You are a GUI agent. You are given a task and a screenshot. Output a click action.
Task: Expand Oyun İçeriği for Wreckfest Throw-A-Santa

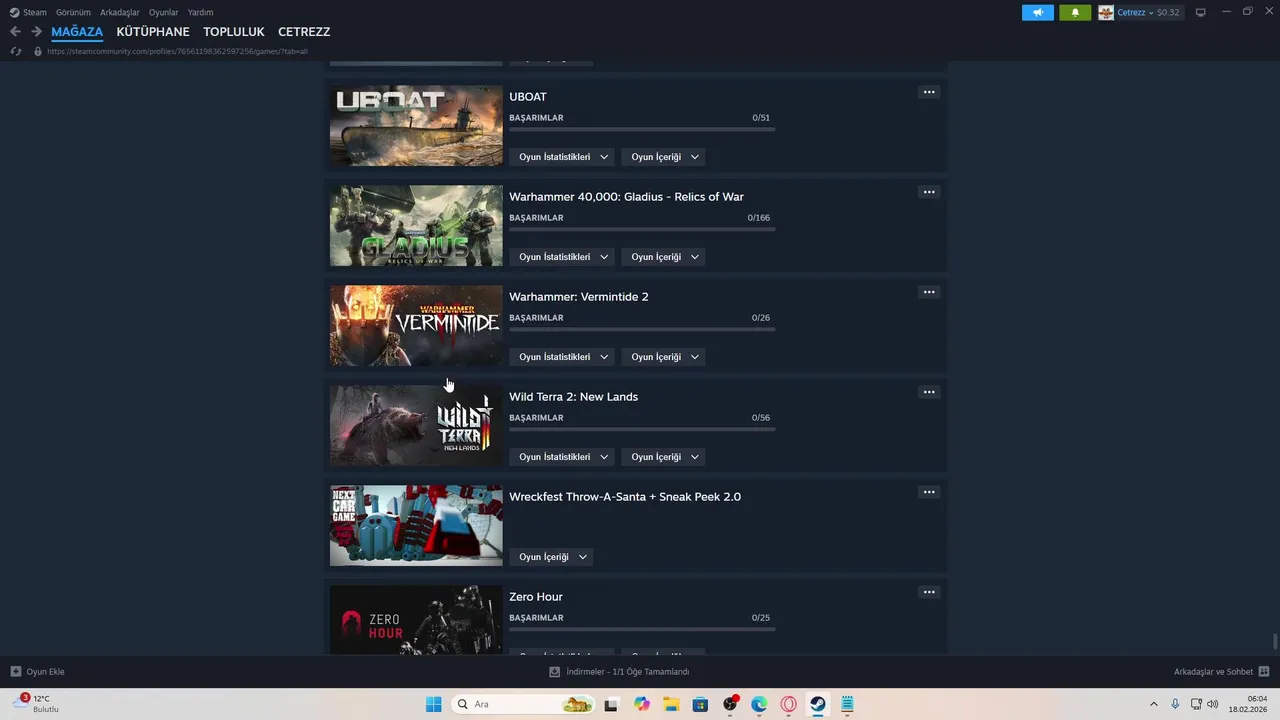pyautogui.click(x=551, y=557)
